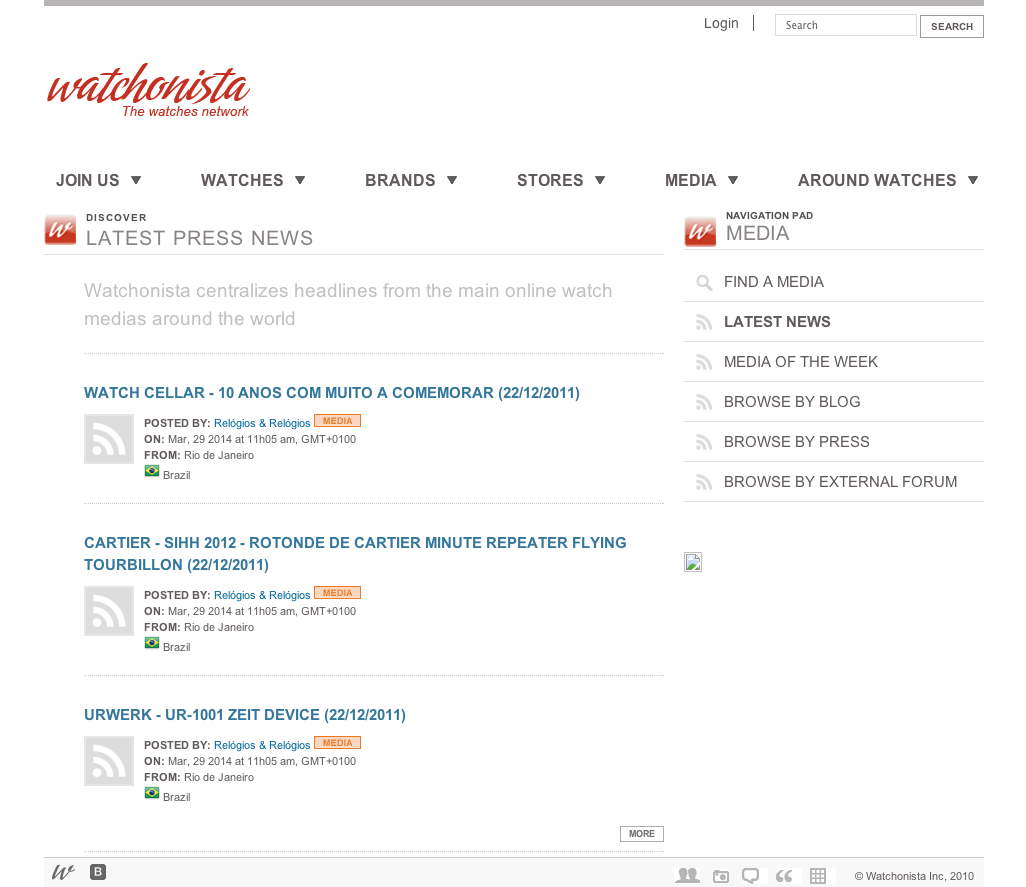Click the MORE button below the news list
The height and width of the screenshot is (887, 1026).
(x=642, y=834)
